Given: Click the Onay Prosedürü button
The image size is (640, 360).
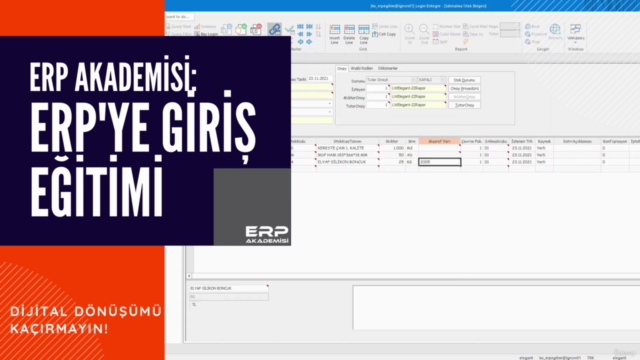Looking at the screenshot, I should [x=464, y=89].
